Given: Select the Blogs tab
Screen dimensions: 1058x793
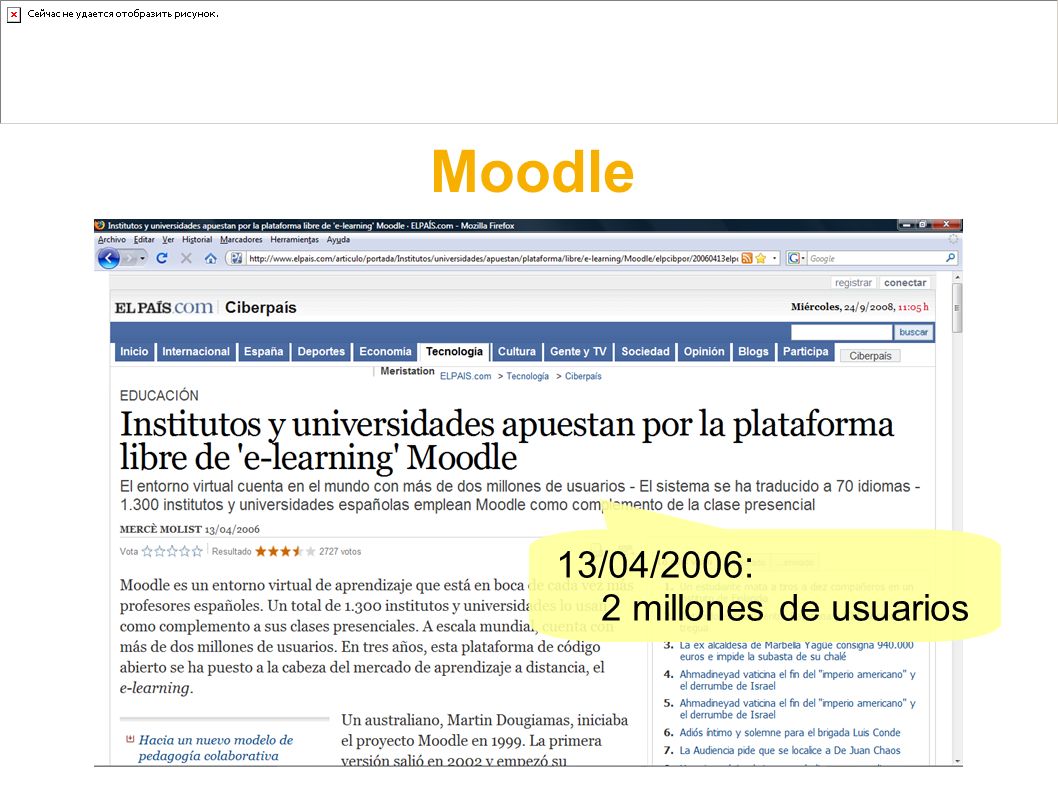Looking at the screenshot, I should 753,352.
